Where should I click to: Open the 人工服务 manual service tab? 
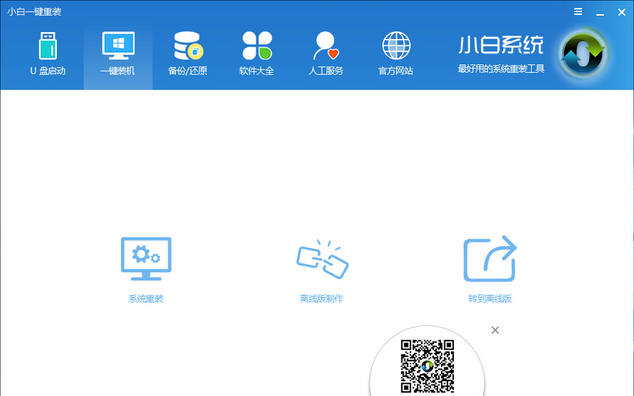pyautogui.click(x=326, y=55)
